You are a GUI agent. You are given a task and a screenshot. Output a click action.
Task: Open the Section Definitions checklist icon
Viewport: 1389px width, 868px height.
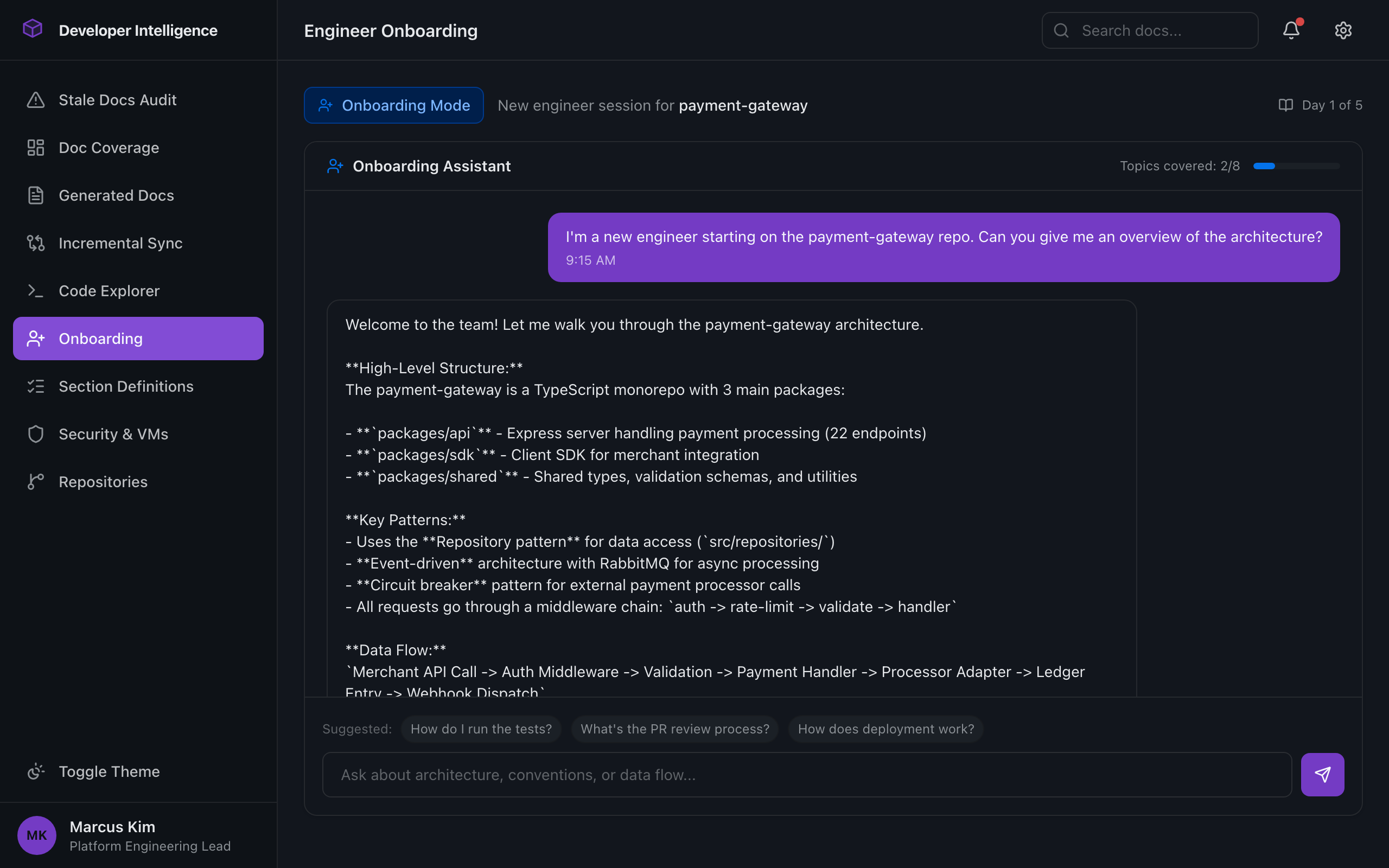click(x=36, y=386)
